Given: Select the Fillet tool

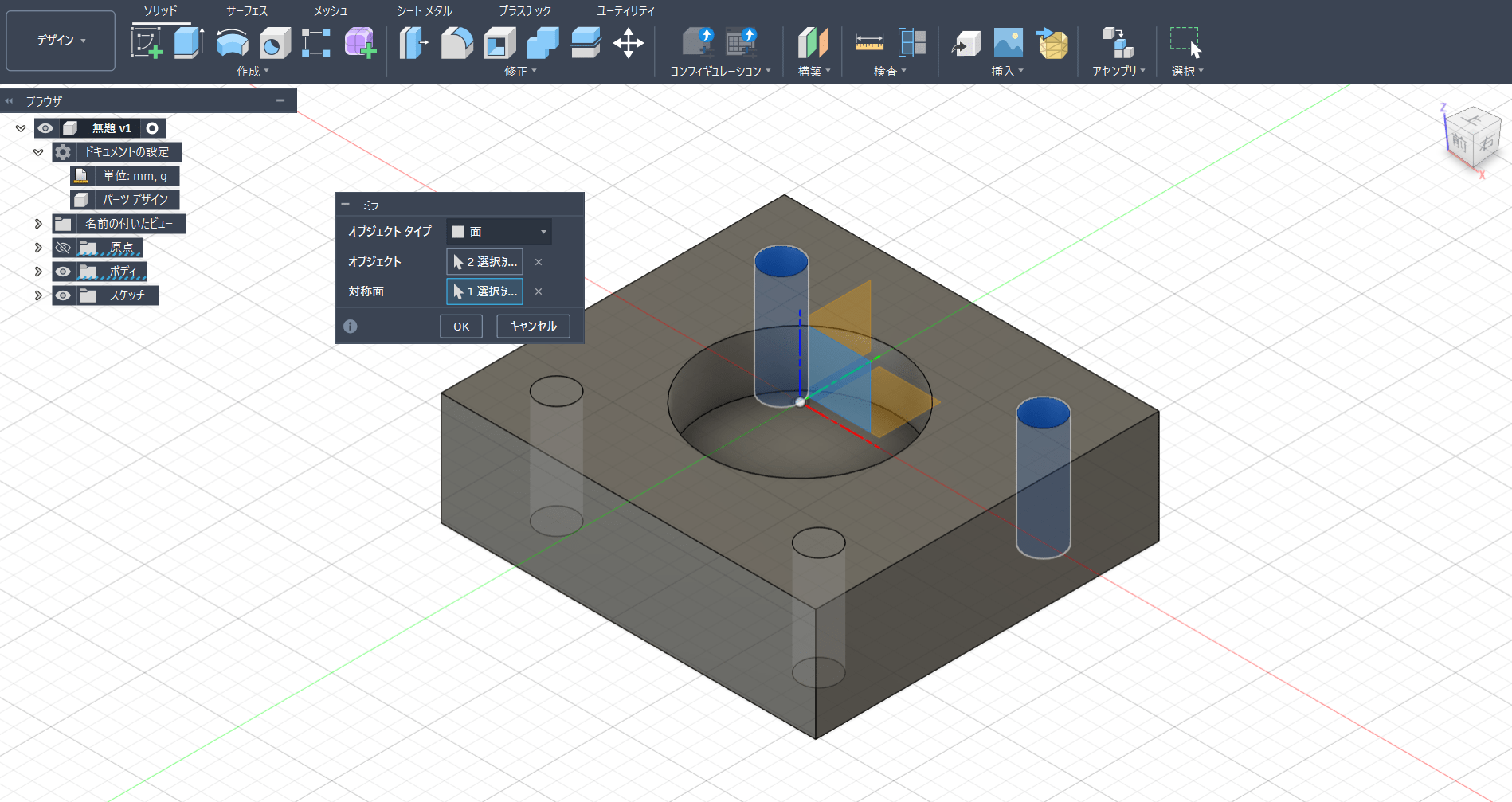Looking at the screenshot, I should tap(457, 43).
